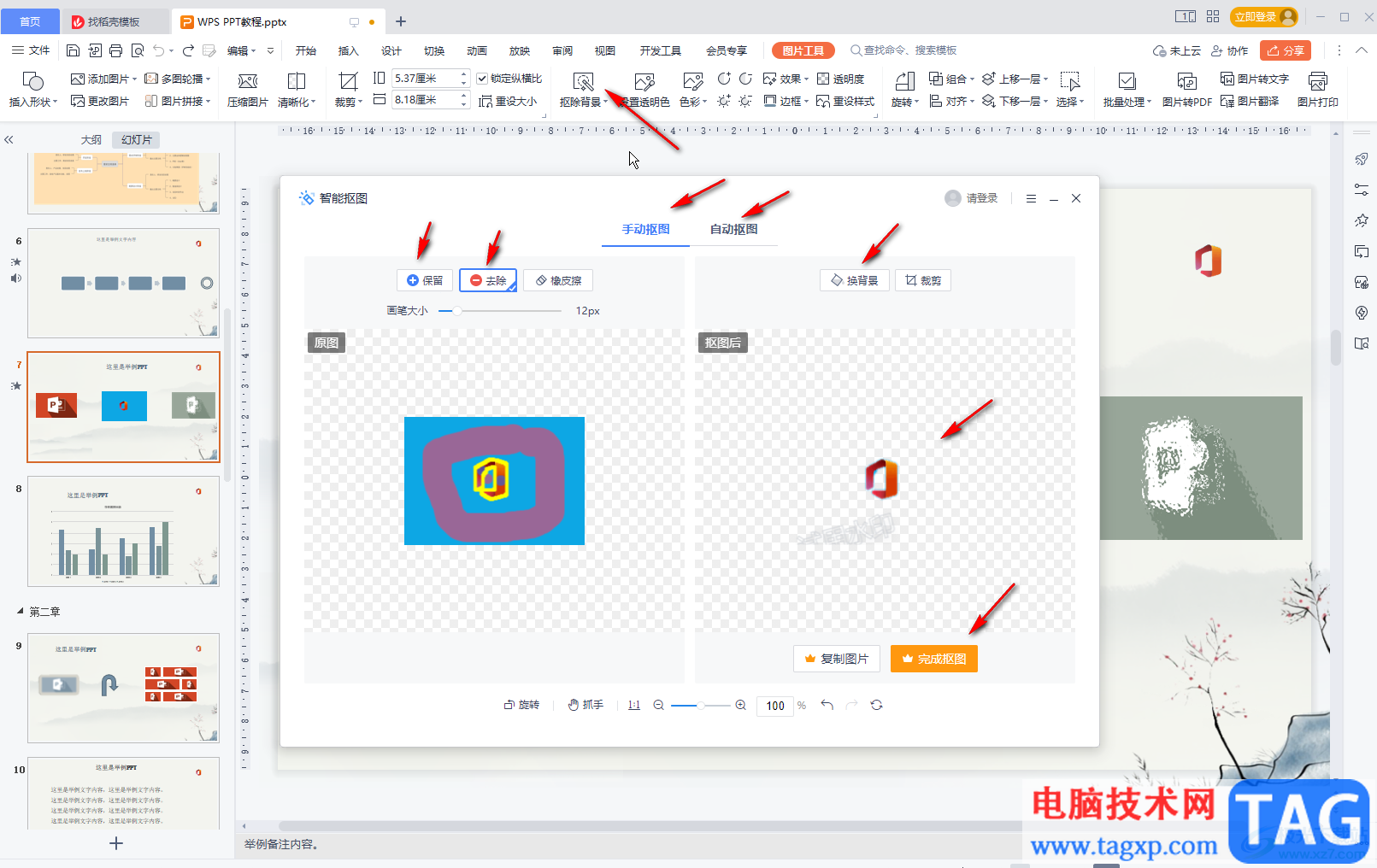Click the zoom percentage input showing 100
1377x868 pixels.
775,706
